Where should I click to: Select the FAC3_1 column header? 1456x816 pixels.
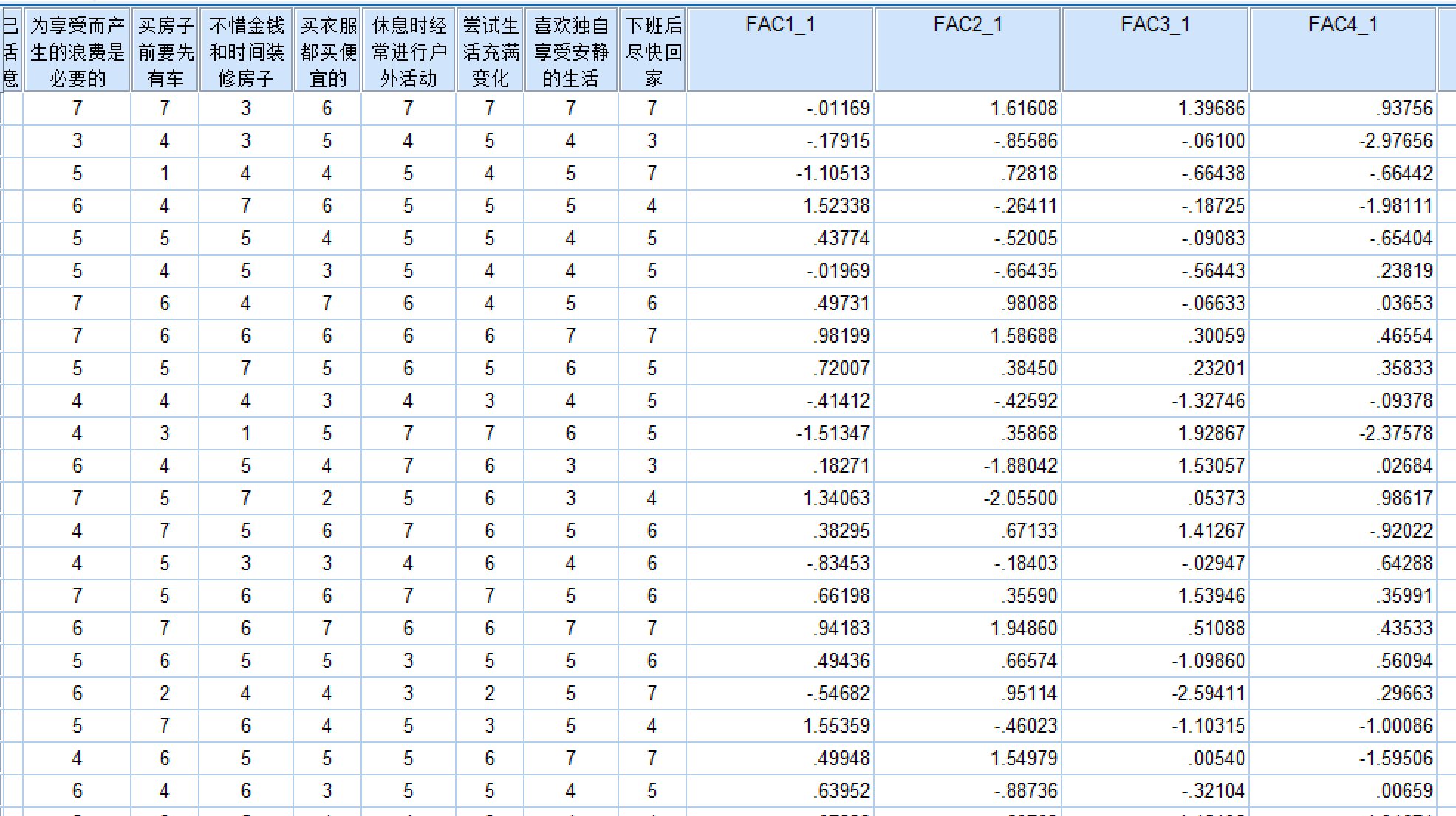[1155, 49]
